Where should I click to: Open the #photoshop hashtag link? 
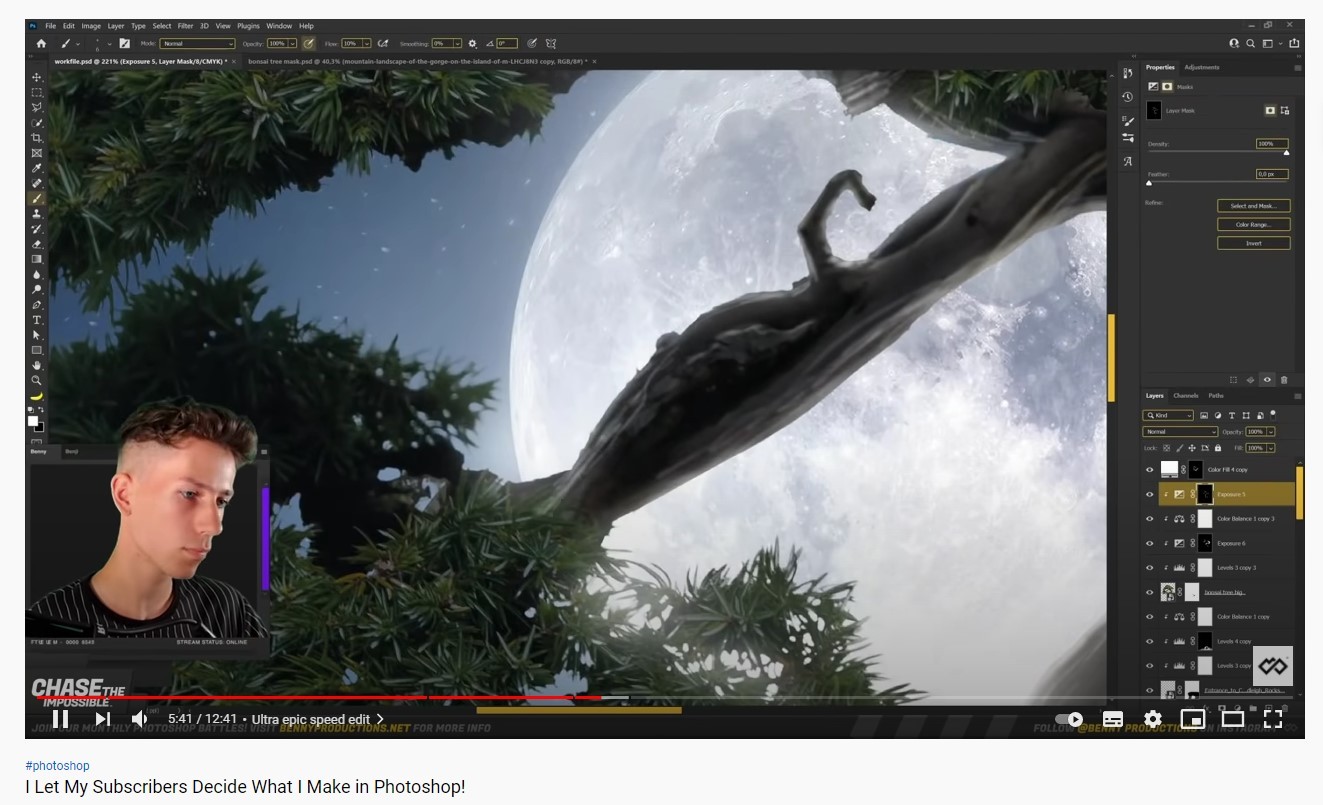pyautogui.click(x=57, y=766)
